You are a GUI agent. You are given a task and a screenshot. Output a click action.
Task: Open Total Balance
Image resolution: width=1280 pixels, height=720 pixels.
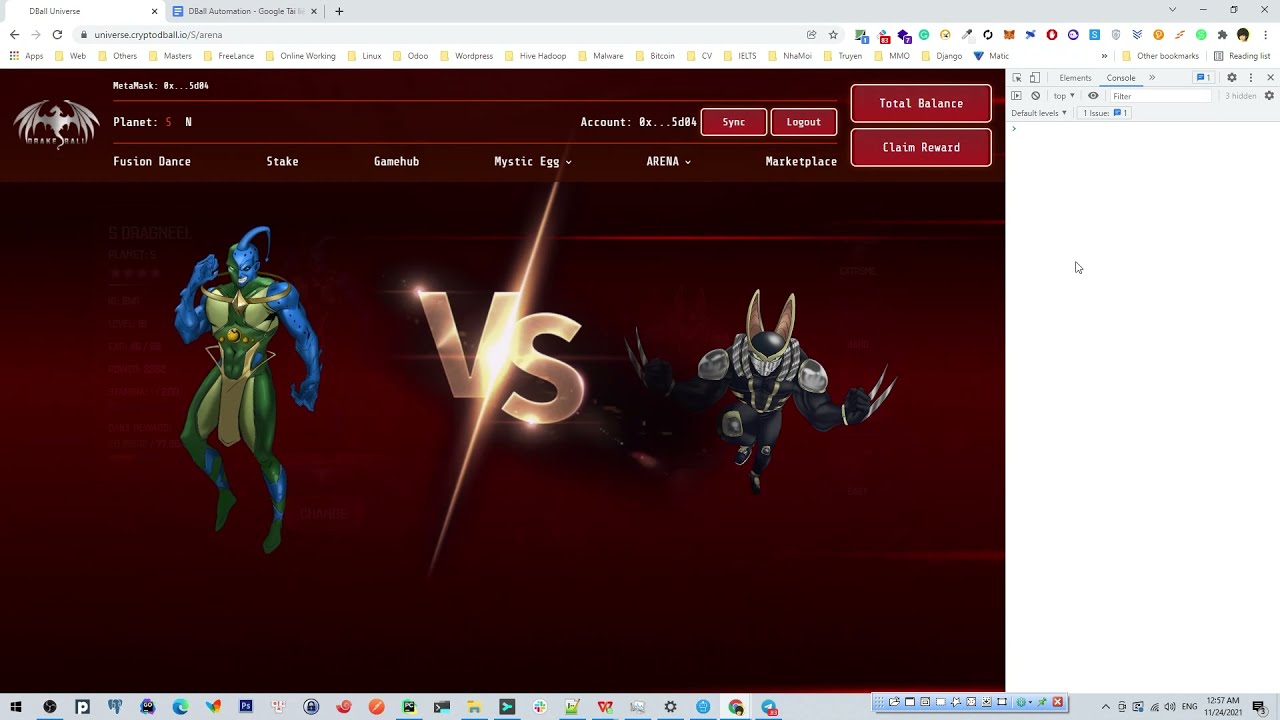click(921, 103)
